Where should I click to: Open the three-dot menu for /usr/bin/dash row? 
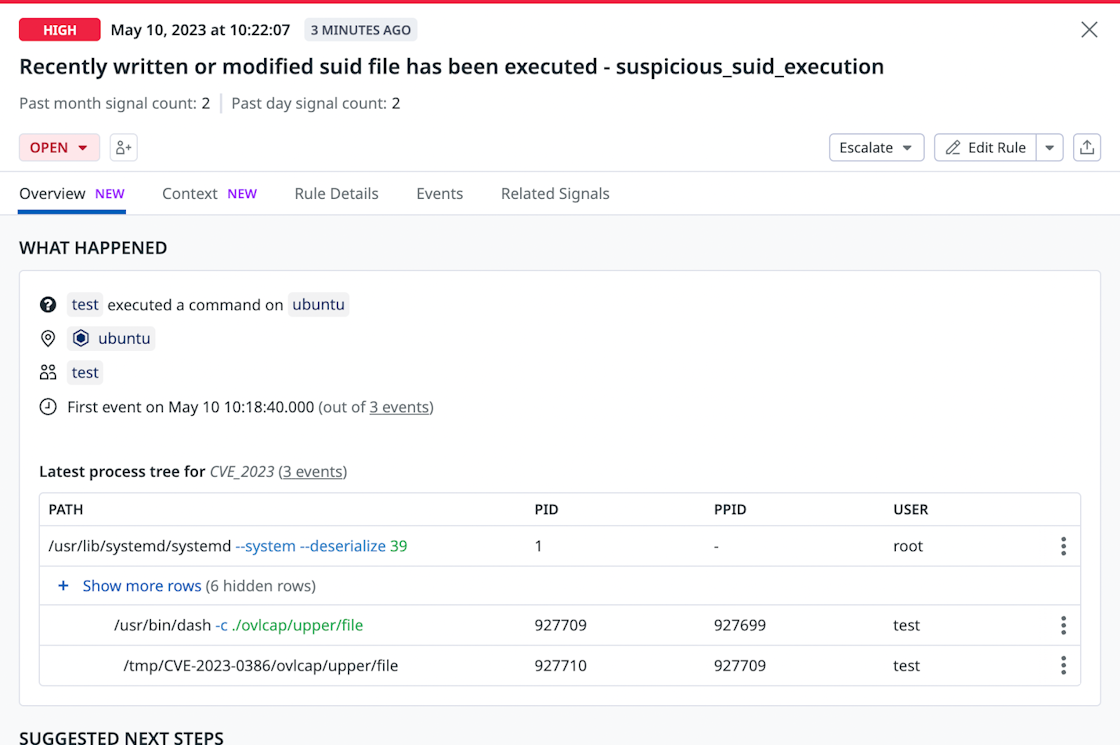click(1063, 626)
